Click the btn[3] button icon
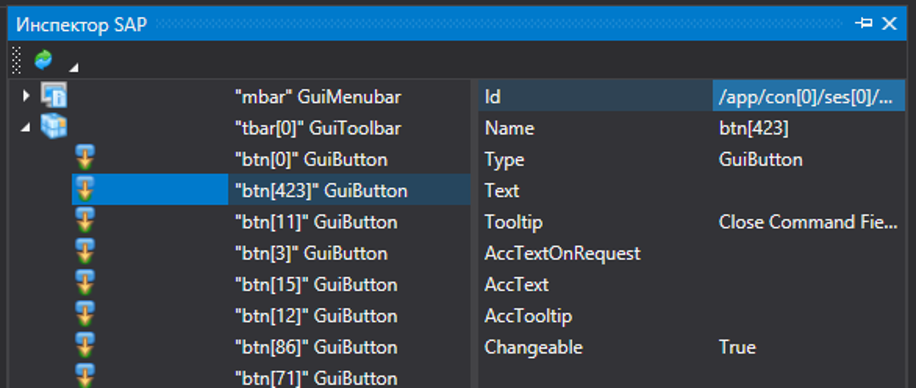Viewport: 916px width, 388px height. click(86, 252)
